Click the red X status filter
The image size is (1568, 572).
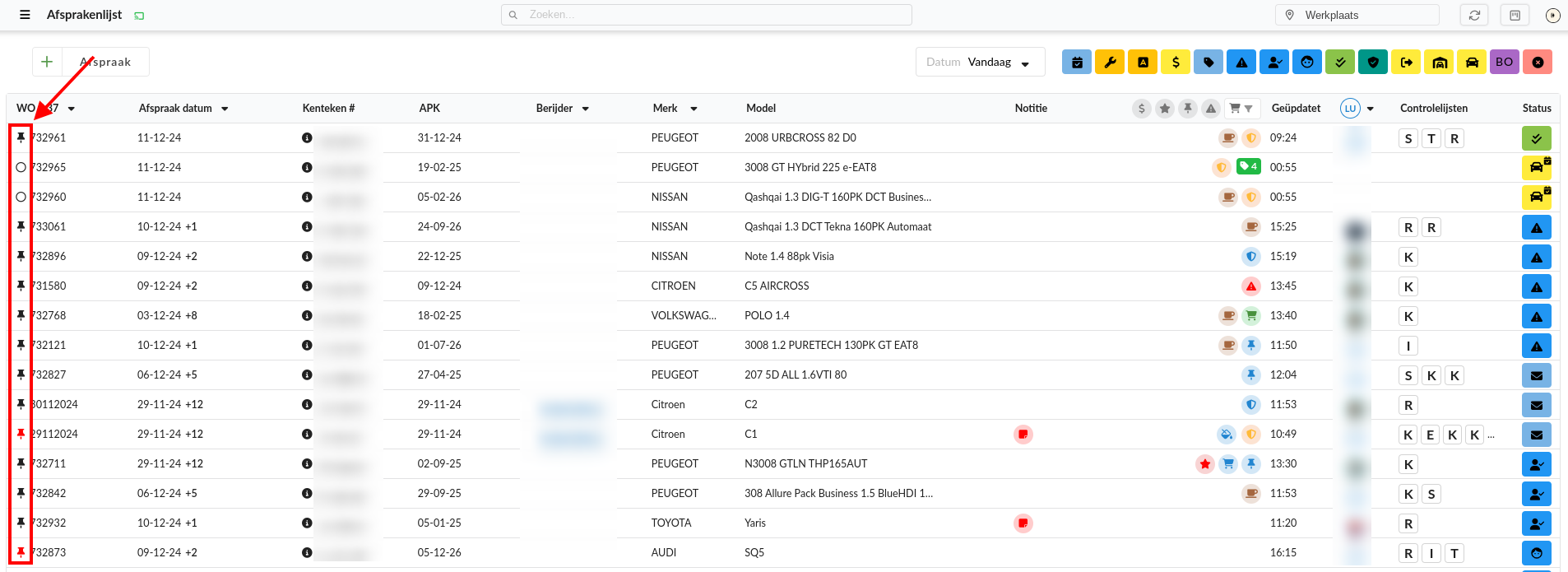pyautogui.click(x=1538, y=62)
